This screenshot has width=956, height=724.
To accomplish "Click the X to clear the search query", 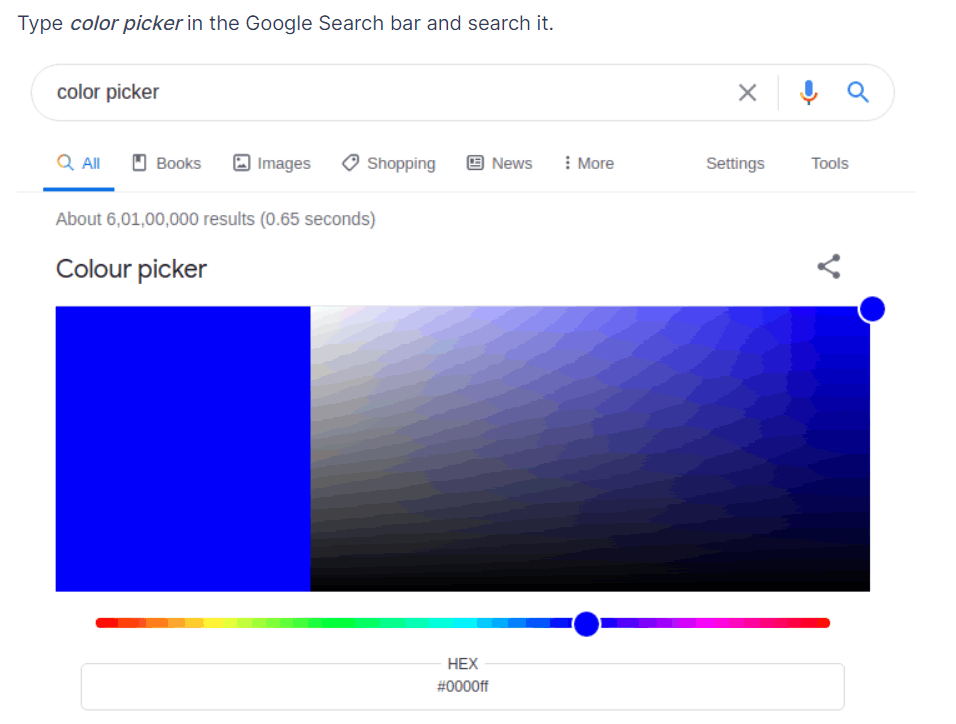I will click(x=747, y=91).
